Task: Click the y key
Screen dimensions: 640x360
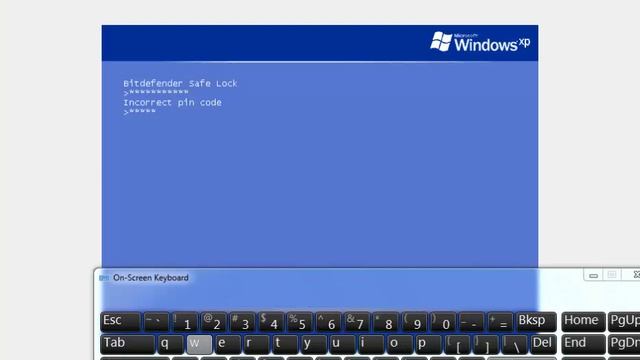Action: (313, 344)
